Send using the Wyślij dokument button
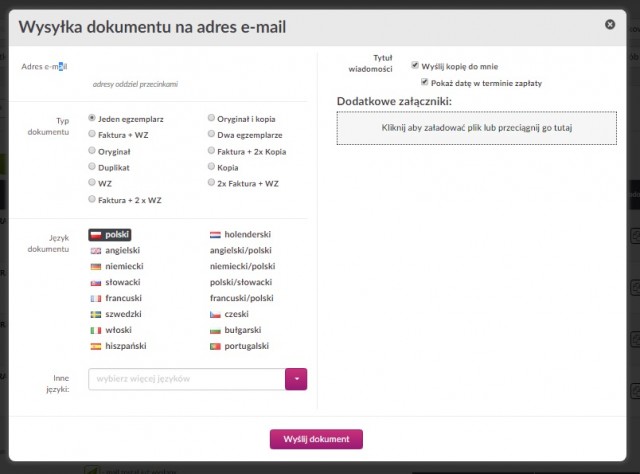640x474 pixels. (316, 439)
